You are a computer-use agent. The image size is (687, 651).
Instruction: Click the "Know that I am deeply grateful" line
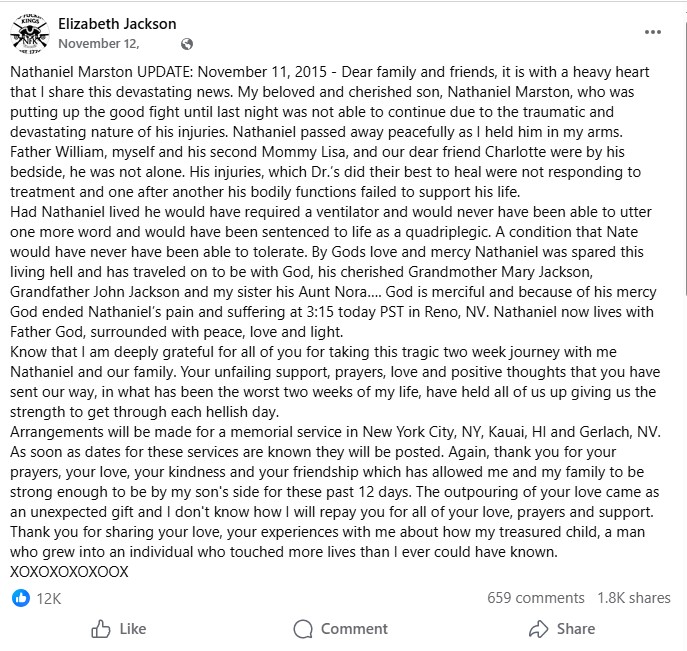(120, 352)
